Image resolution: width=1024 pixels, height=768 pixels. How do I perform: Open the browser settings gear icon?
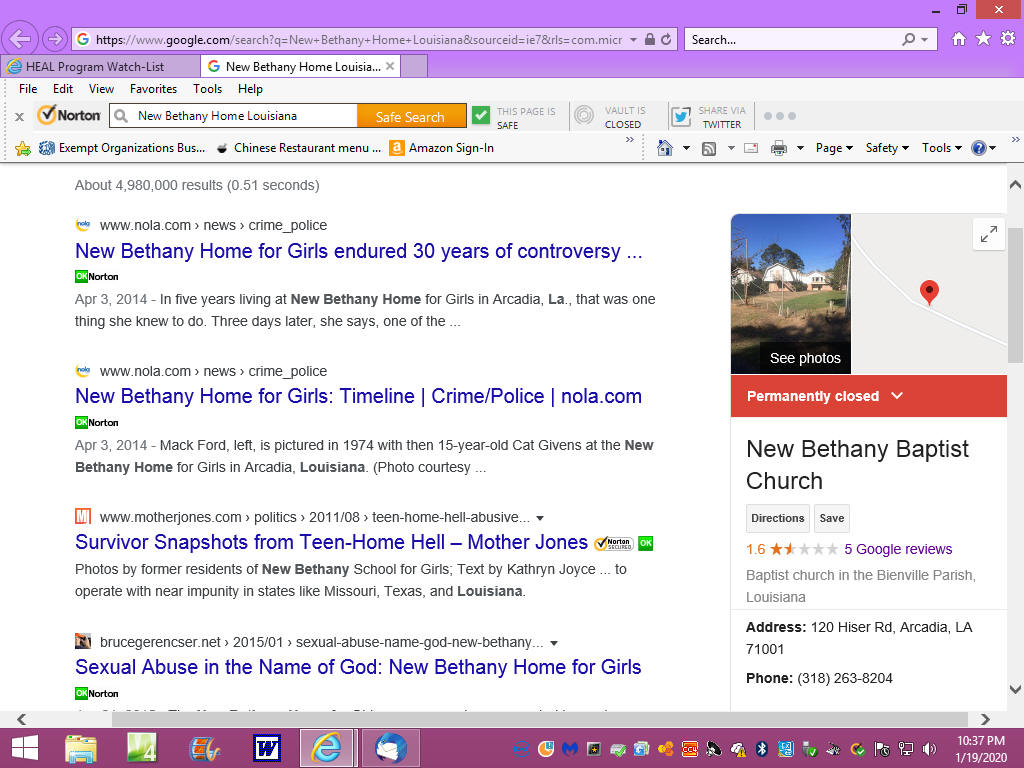point(1008,39)
